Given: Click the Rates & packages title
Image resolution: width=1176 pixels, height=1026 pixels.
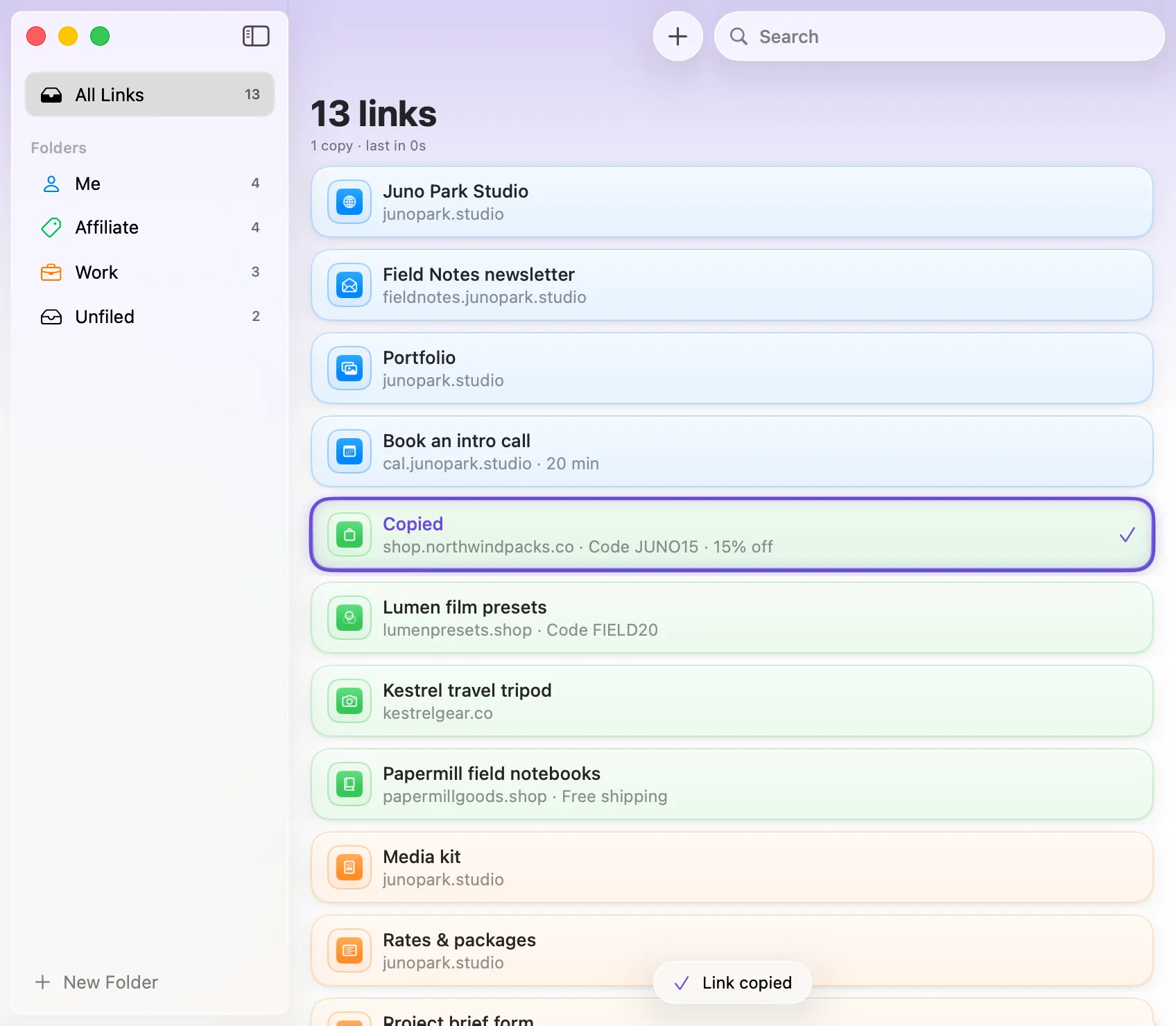Looking at the screenshot, I should [x=459, y=940].
